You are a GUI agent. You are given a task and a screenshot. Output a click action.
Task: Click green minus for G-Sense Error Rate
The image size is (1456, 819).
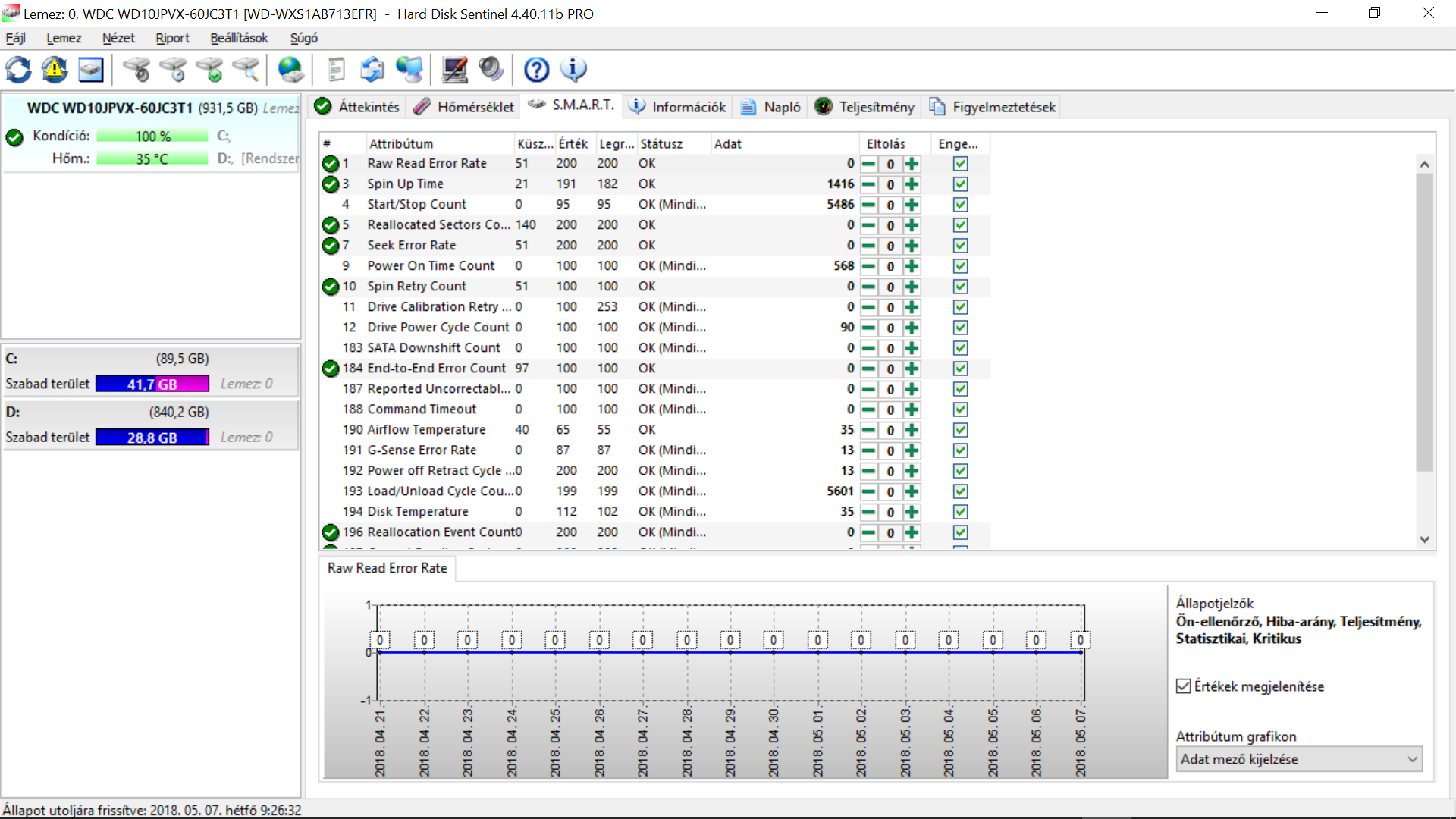[x=869, y=450]
